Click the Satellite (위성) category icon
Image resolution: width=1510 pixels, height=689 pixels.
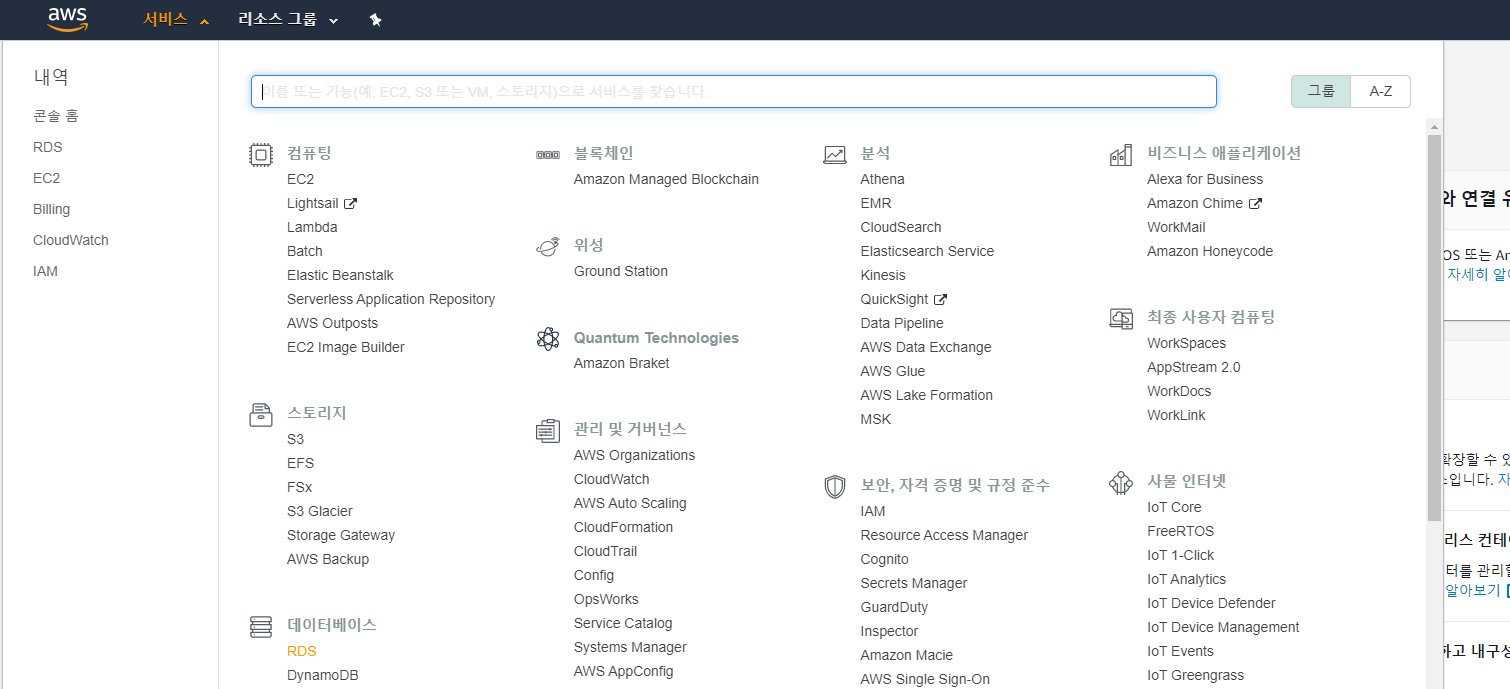(548, 246)
